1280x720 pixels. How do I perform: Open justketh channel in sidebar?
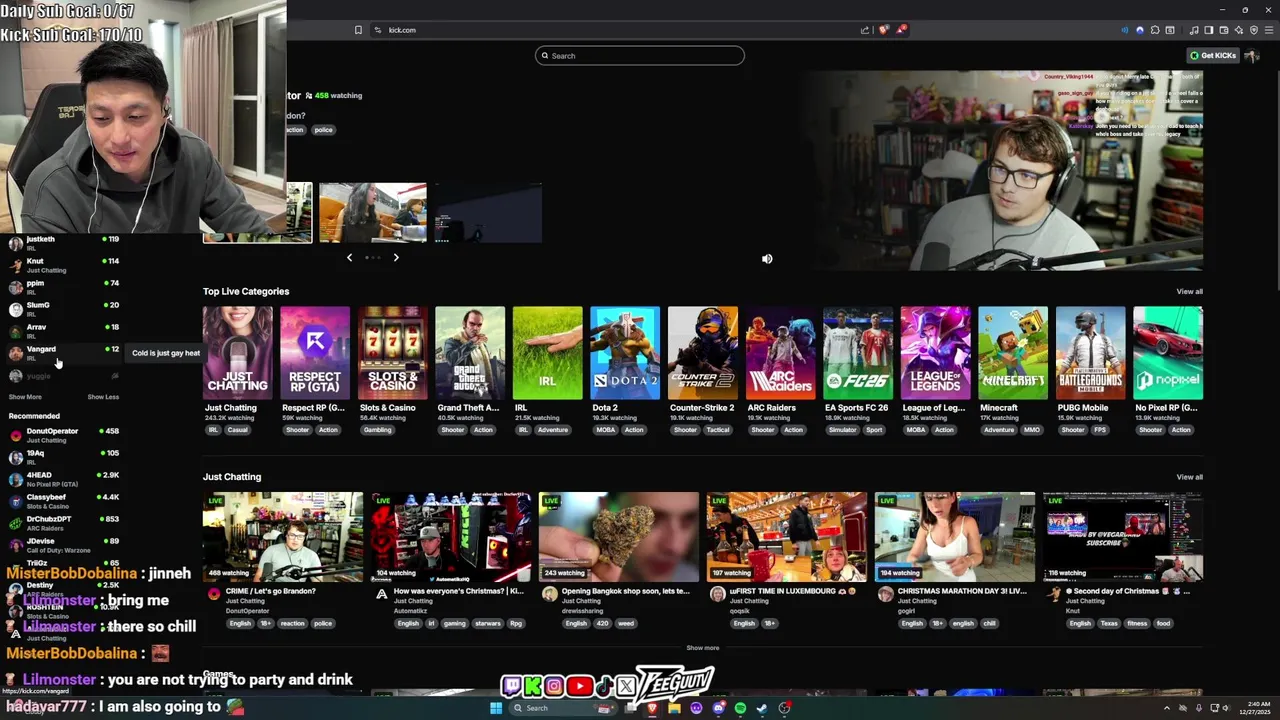click(x=63, y=243)
